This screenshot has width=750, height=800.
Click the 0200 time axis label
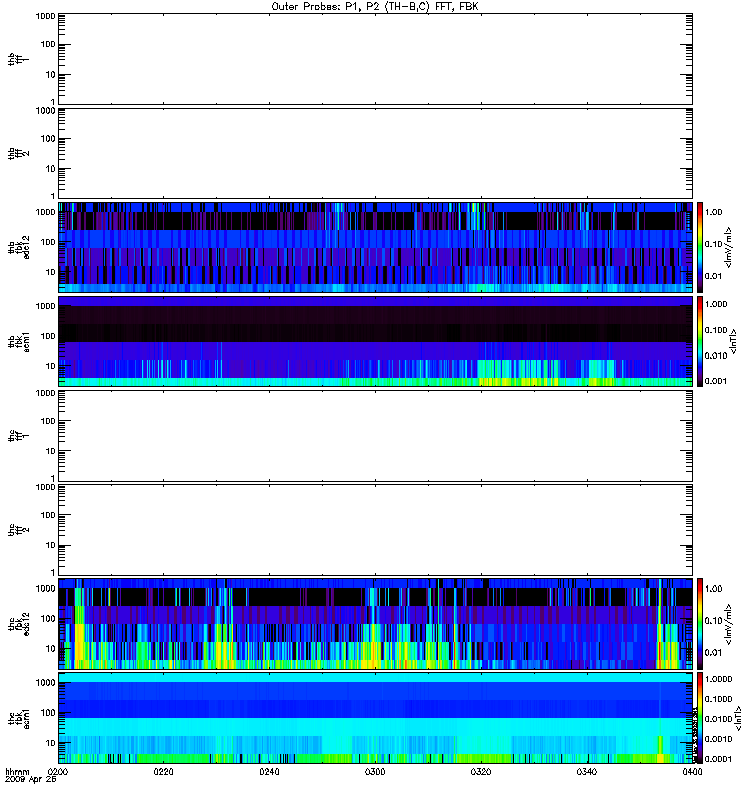tap(58, 772)
